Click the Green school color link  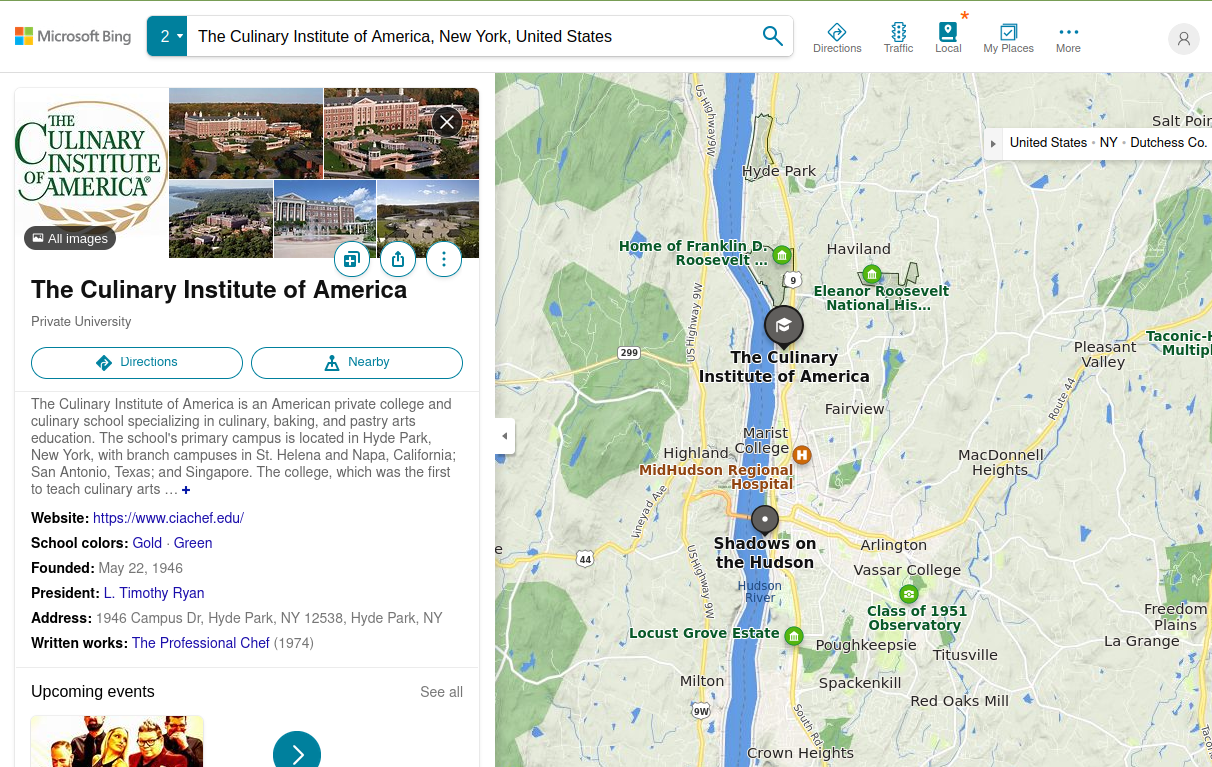coord(193,543)
